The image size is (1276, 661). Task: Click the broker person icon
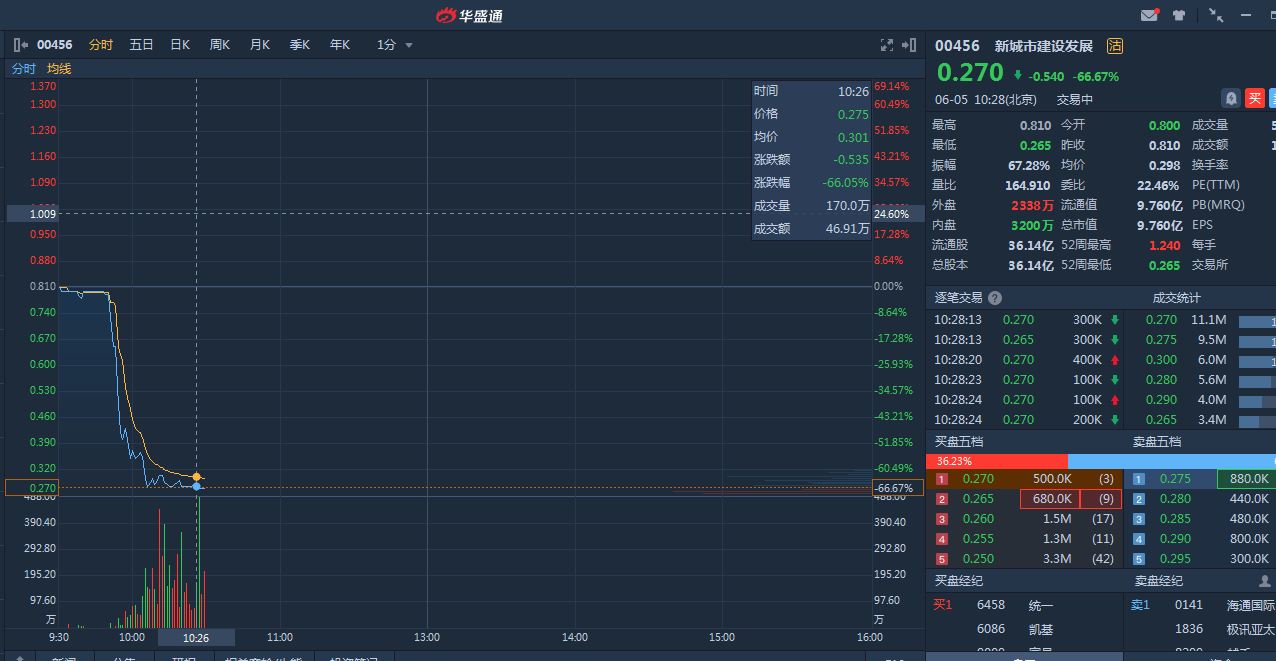pyautogui.click(x=1264, y=581)
